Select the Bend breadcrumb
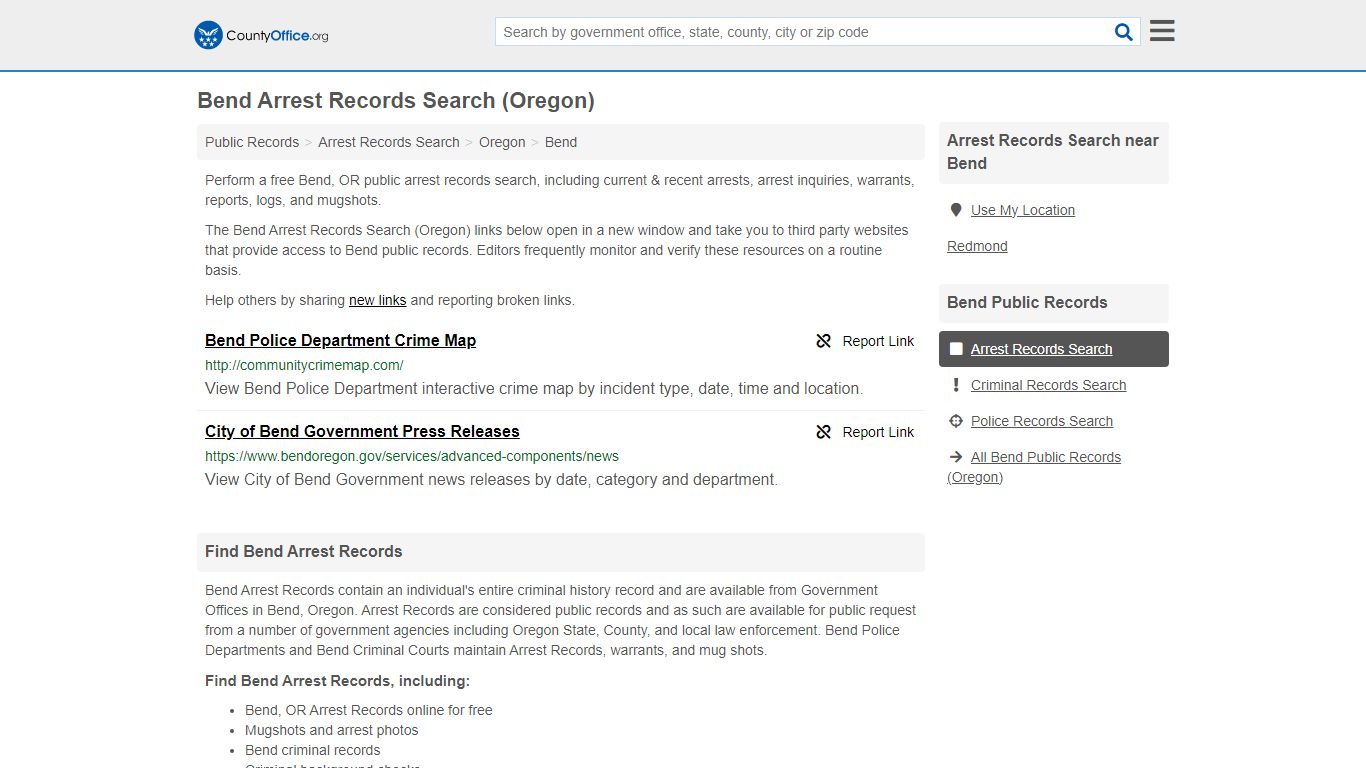Viewport: 1366px width, 768px height. pyautogui.click(x=561, y=142)
